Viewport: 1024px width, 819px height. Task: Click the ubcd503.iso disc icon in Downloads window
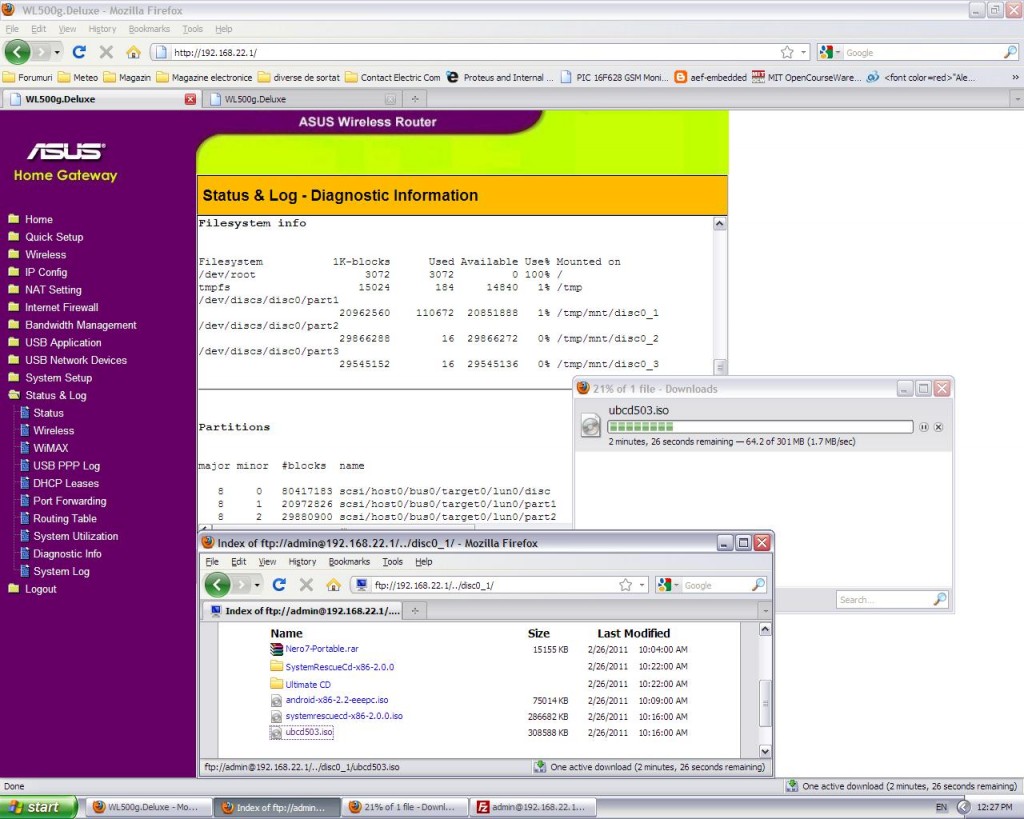click(590, 425)
